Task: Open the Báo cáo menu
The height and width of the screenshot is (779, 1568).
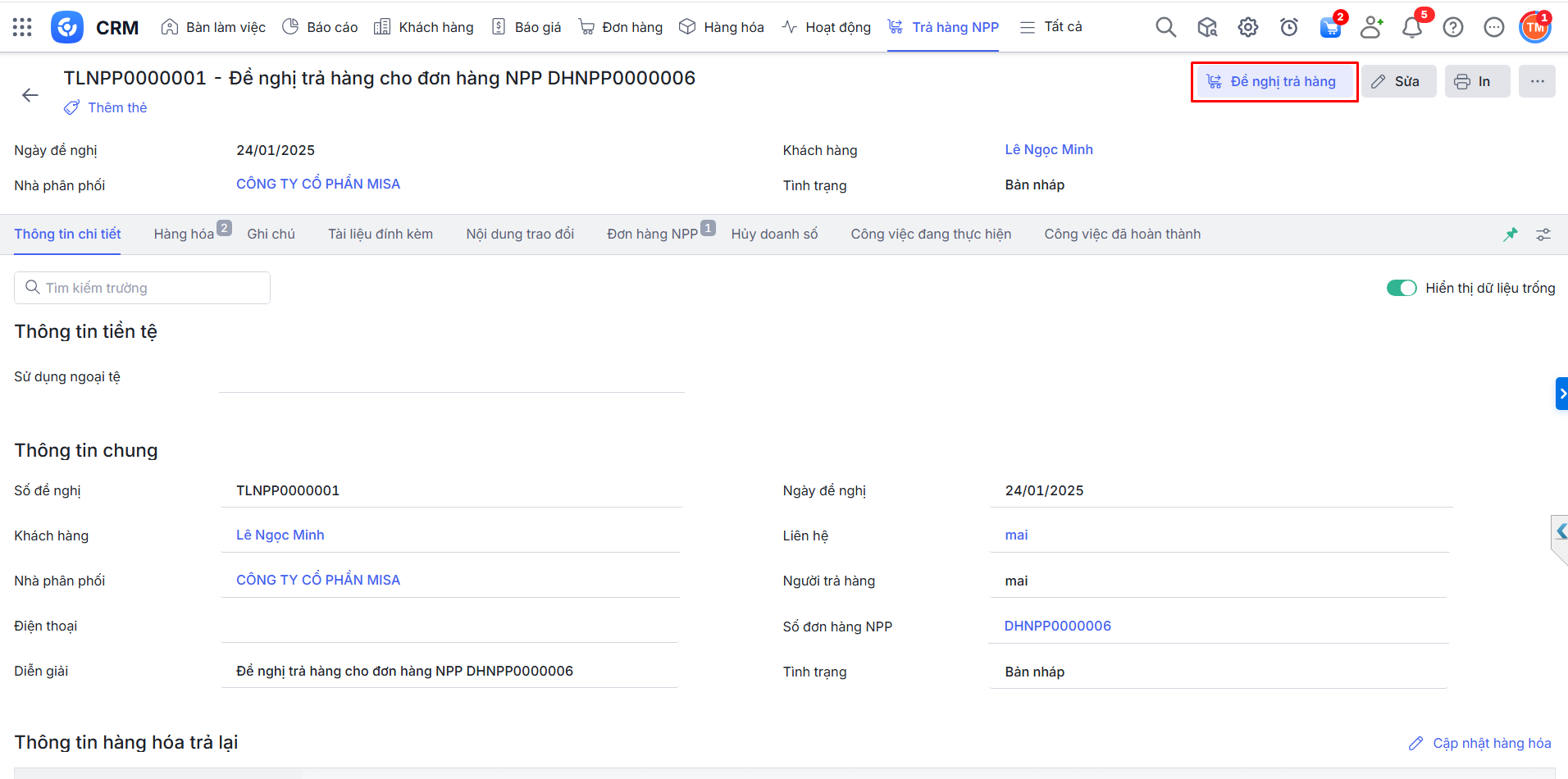Action: 320,27
